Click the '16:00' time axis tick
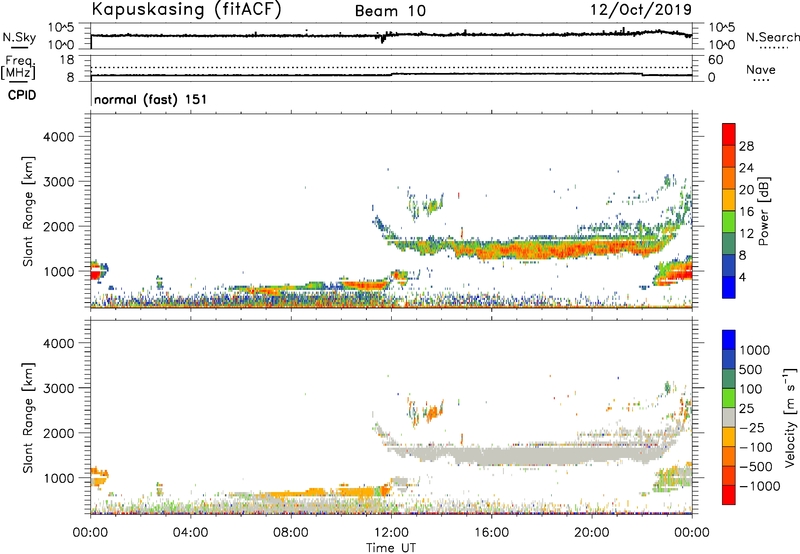Viewport: 800px width, 554px height. pyautogui.click(x=491, y=533)
